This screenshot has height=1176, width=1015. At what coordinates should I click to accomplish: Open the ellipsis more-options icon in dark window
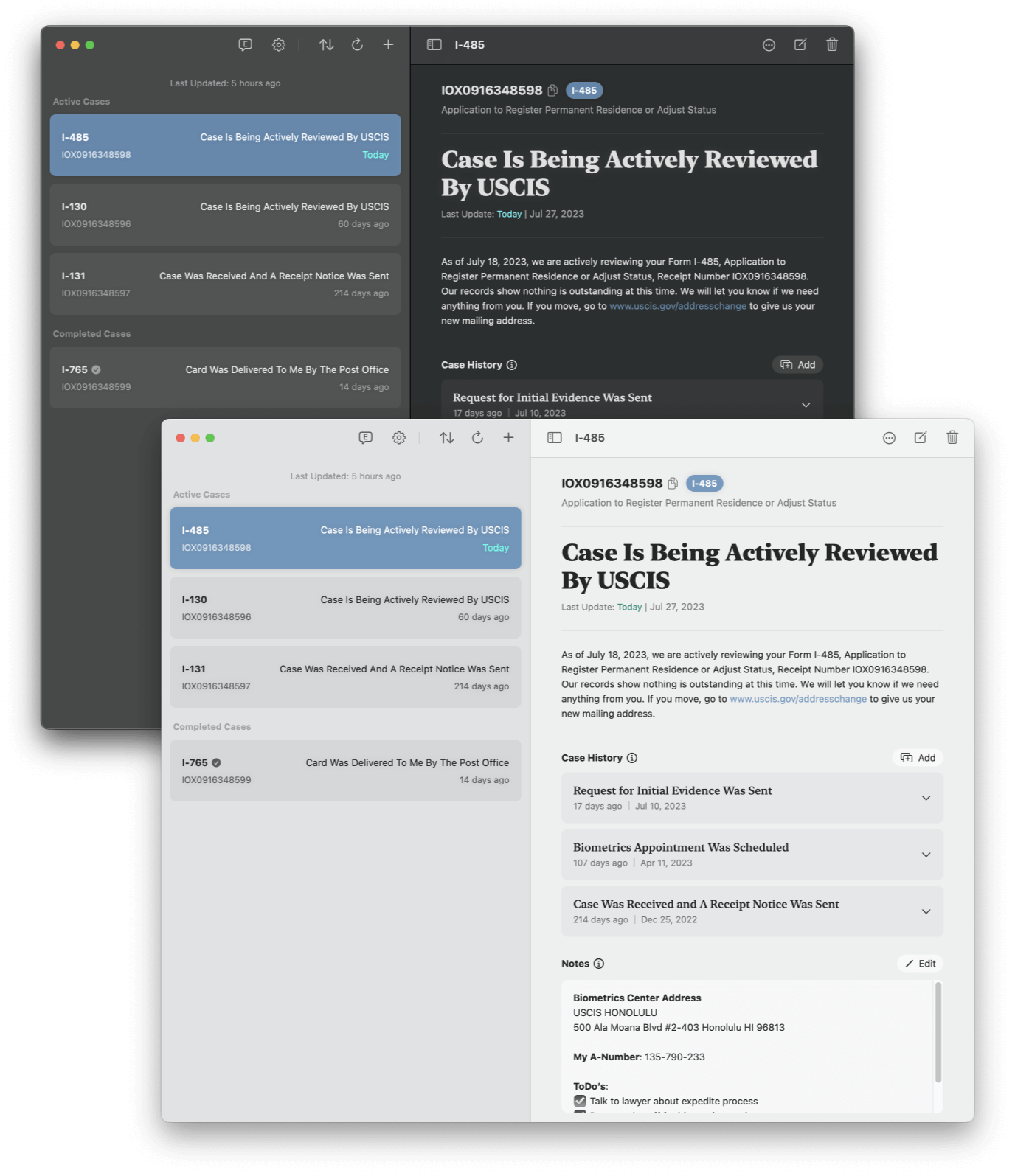[x=769, y=45]
